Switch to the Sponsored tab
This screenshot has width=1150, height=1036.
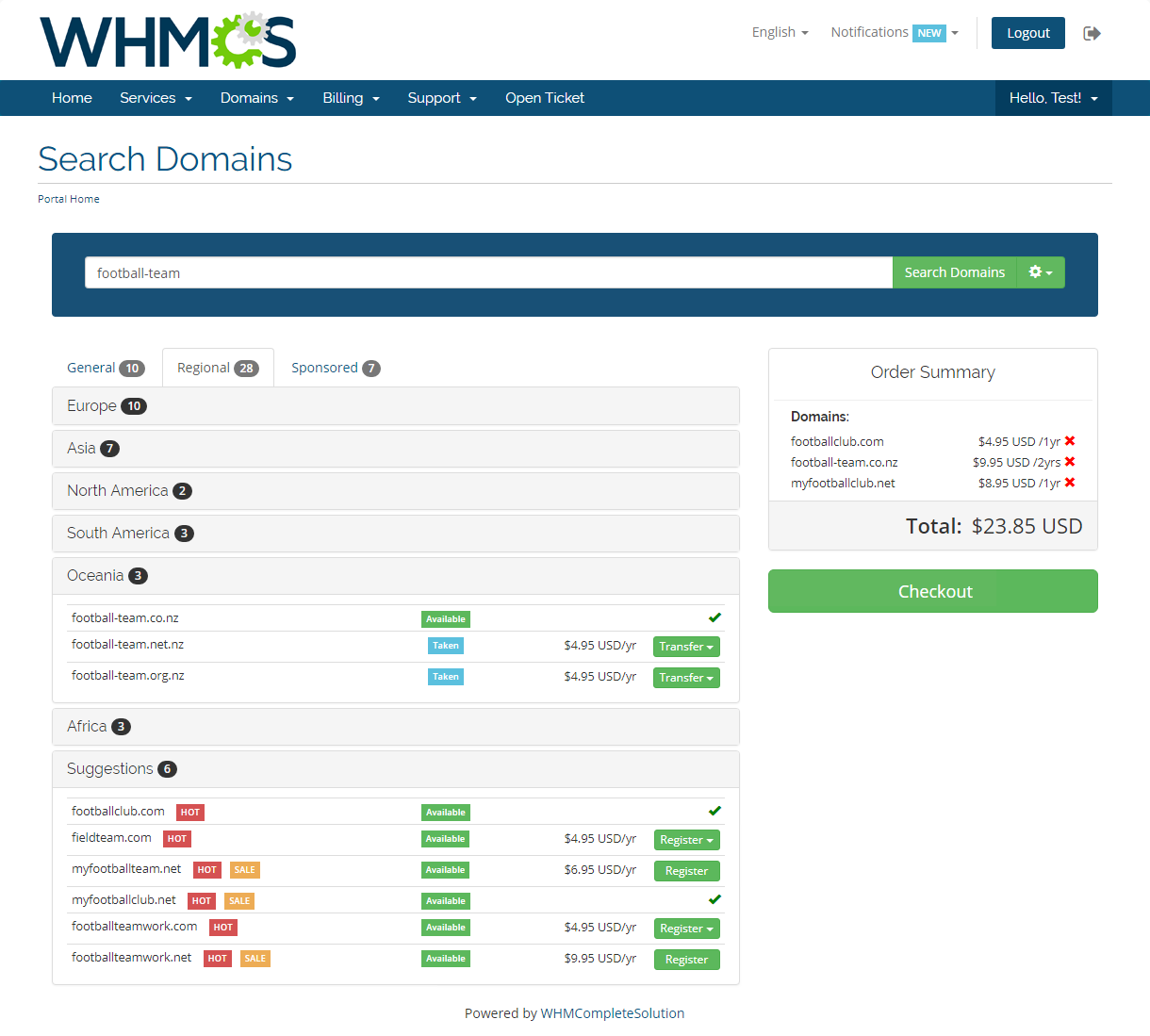[335, 367]
